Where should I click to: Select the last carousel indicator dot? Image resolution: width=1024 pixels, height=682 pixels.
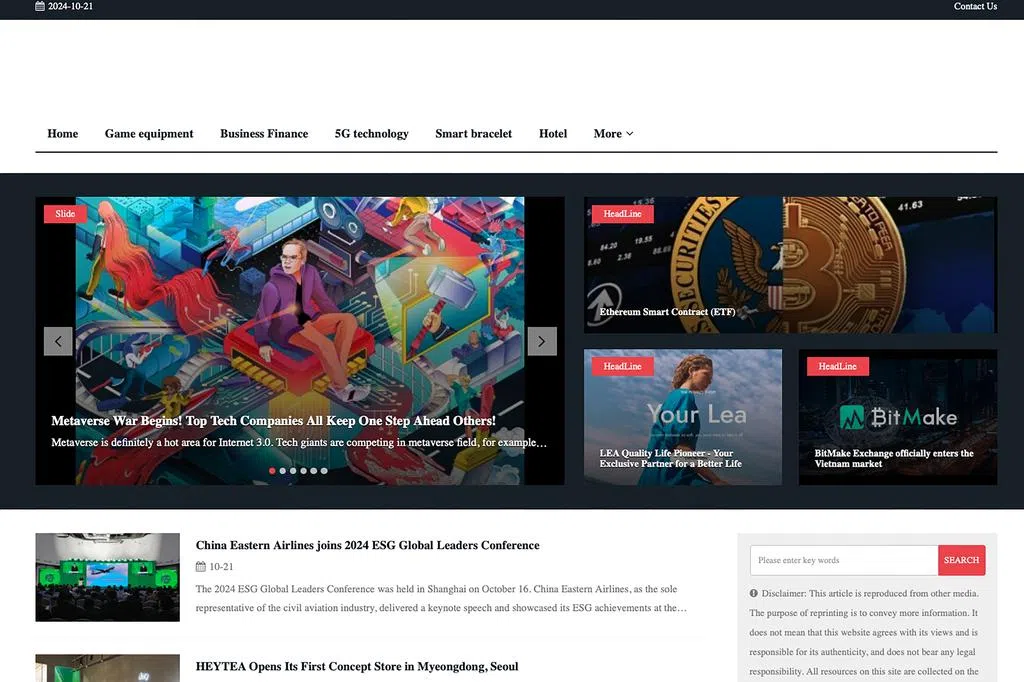coord(324,470)
